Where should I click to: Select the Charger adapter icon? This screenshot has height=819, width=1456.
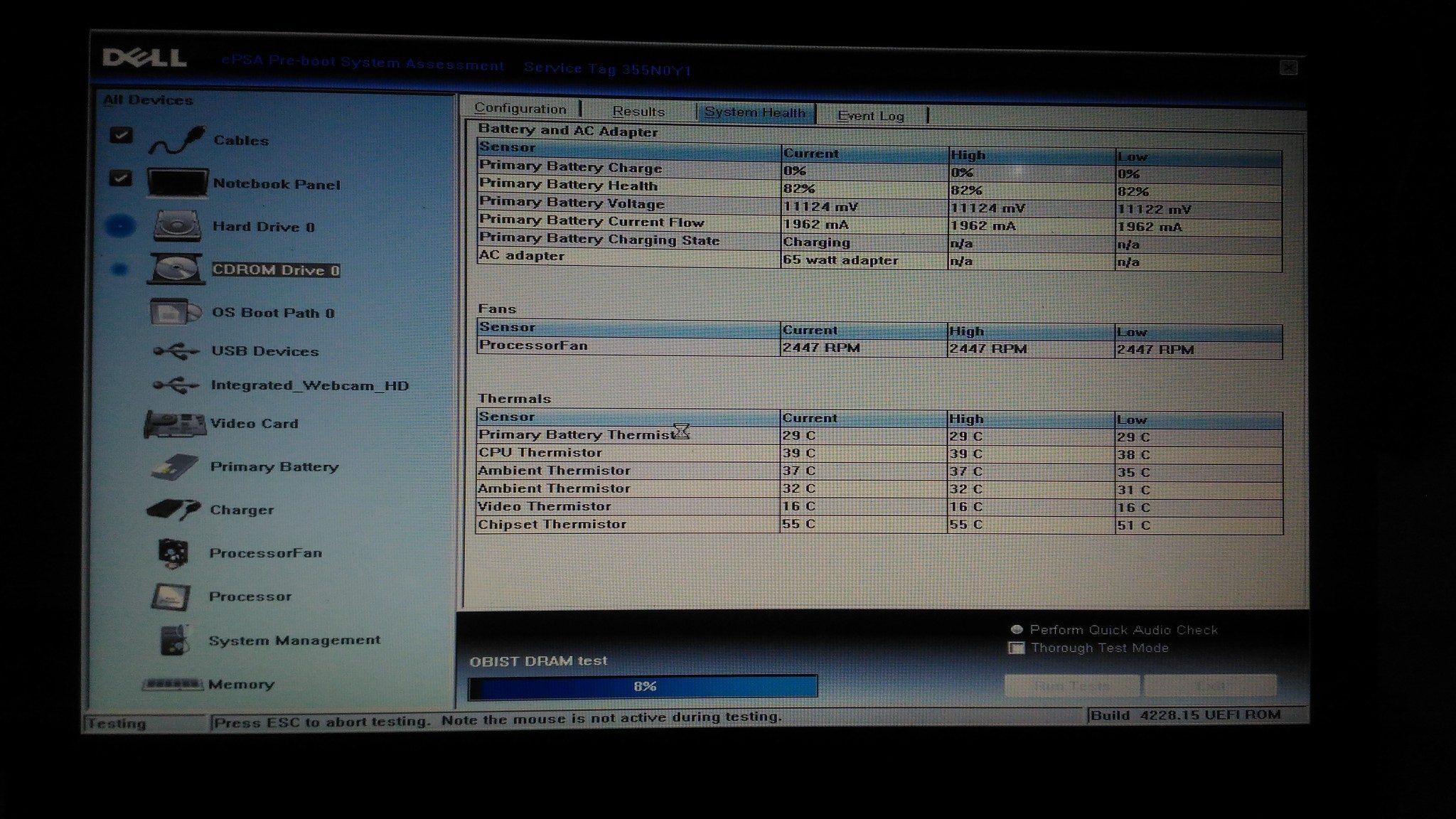click(173, 510)
